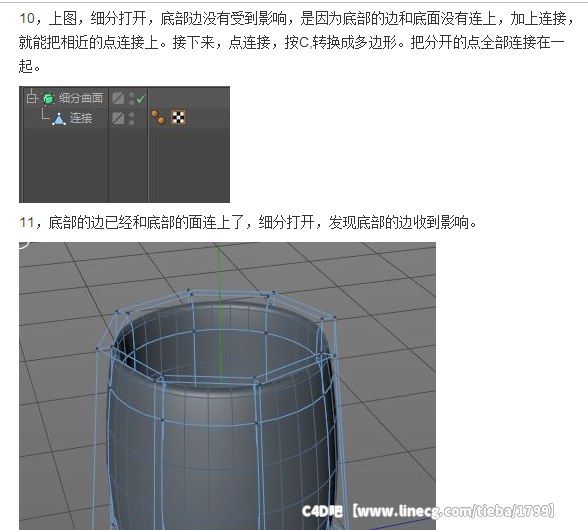Click the blue triangle 连接 object icon

(59, 119)
